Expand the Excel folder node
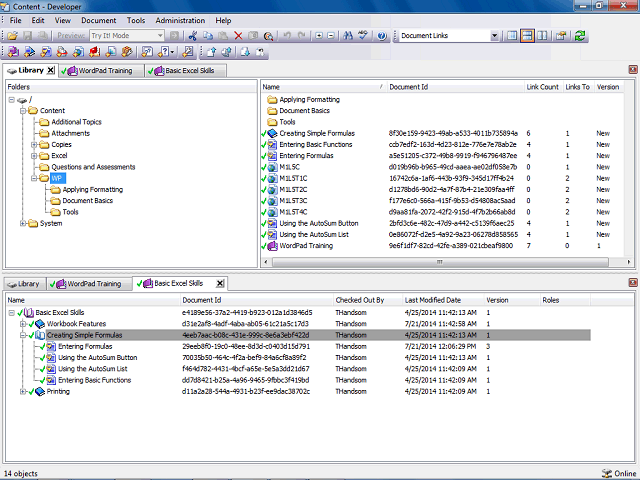This screenshot has width=640, height=480. click(x=34, y=156)
